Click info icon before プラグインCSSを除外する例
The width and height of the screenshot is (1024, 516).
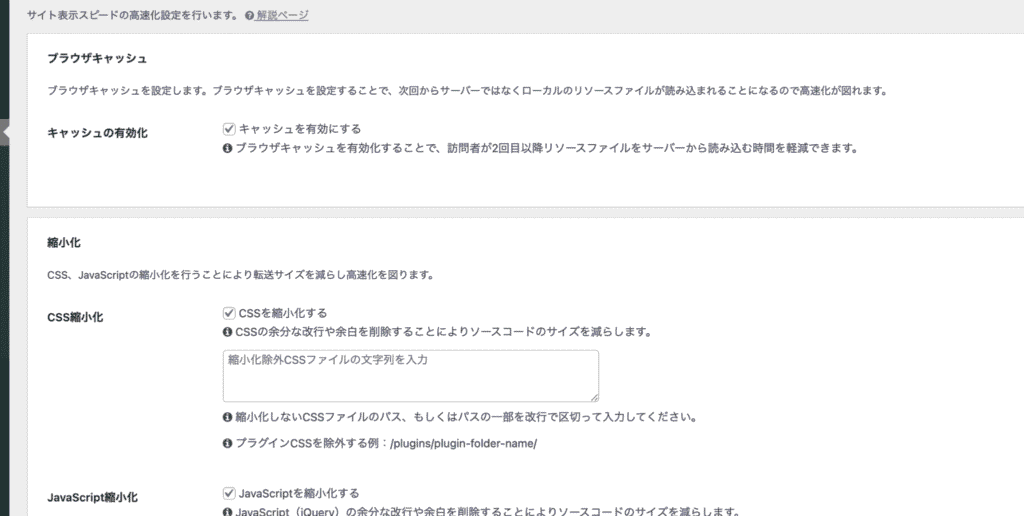pyautogui.click(x=227, y=444)
